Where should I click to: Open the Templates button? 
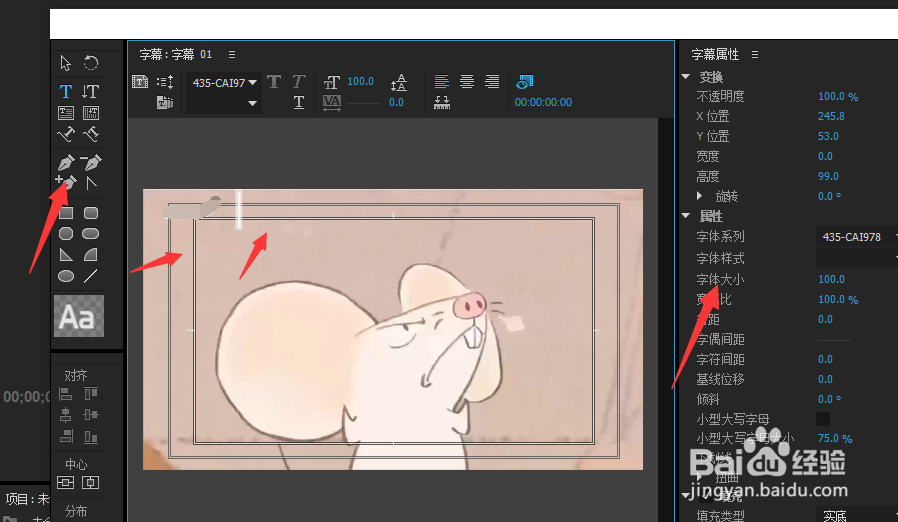pyautogui.click(x=165, y=103)
